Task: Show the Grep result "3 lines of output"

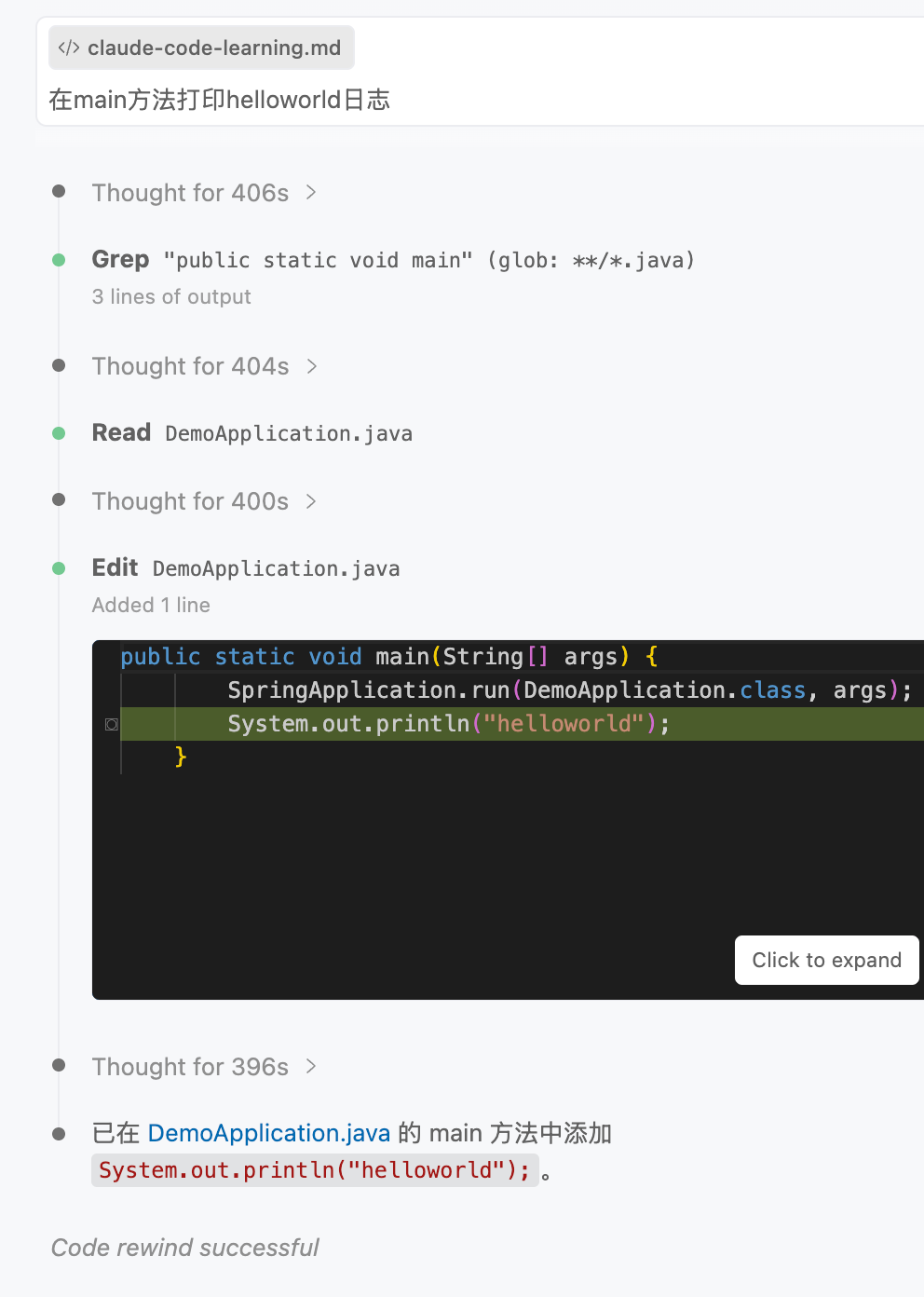Action: pos(171,296)
